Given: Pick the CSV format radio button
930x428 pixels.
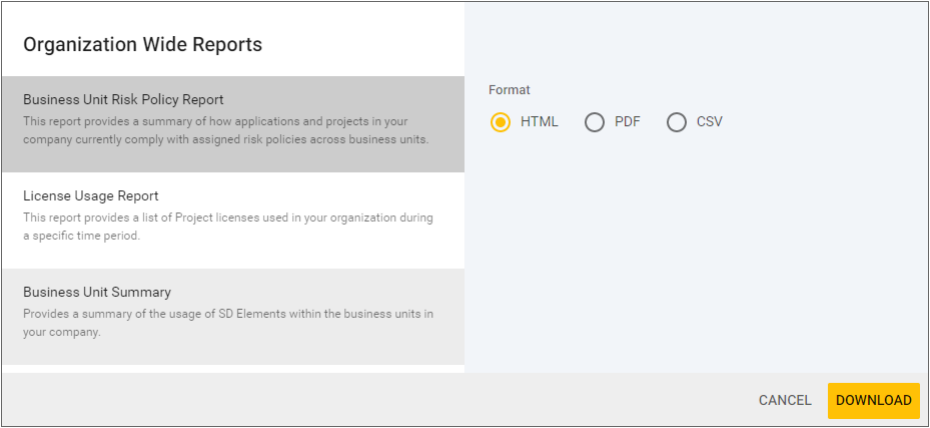Looking at the screenshot, I should click(677, 123).
